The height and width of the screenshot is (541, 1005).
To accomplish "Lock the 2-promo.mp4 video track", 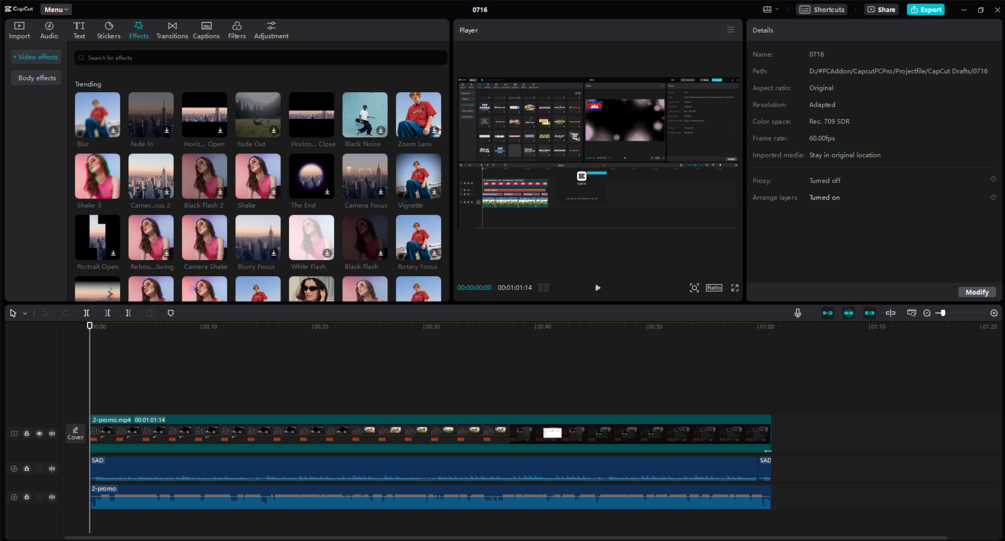I will pyautogui.click(x=26, y=434).
